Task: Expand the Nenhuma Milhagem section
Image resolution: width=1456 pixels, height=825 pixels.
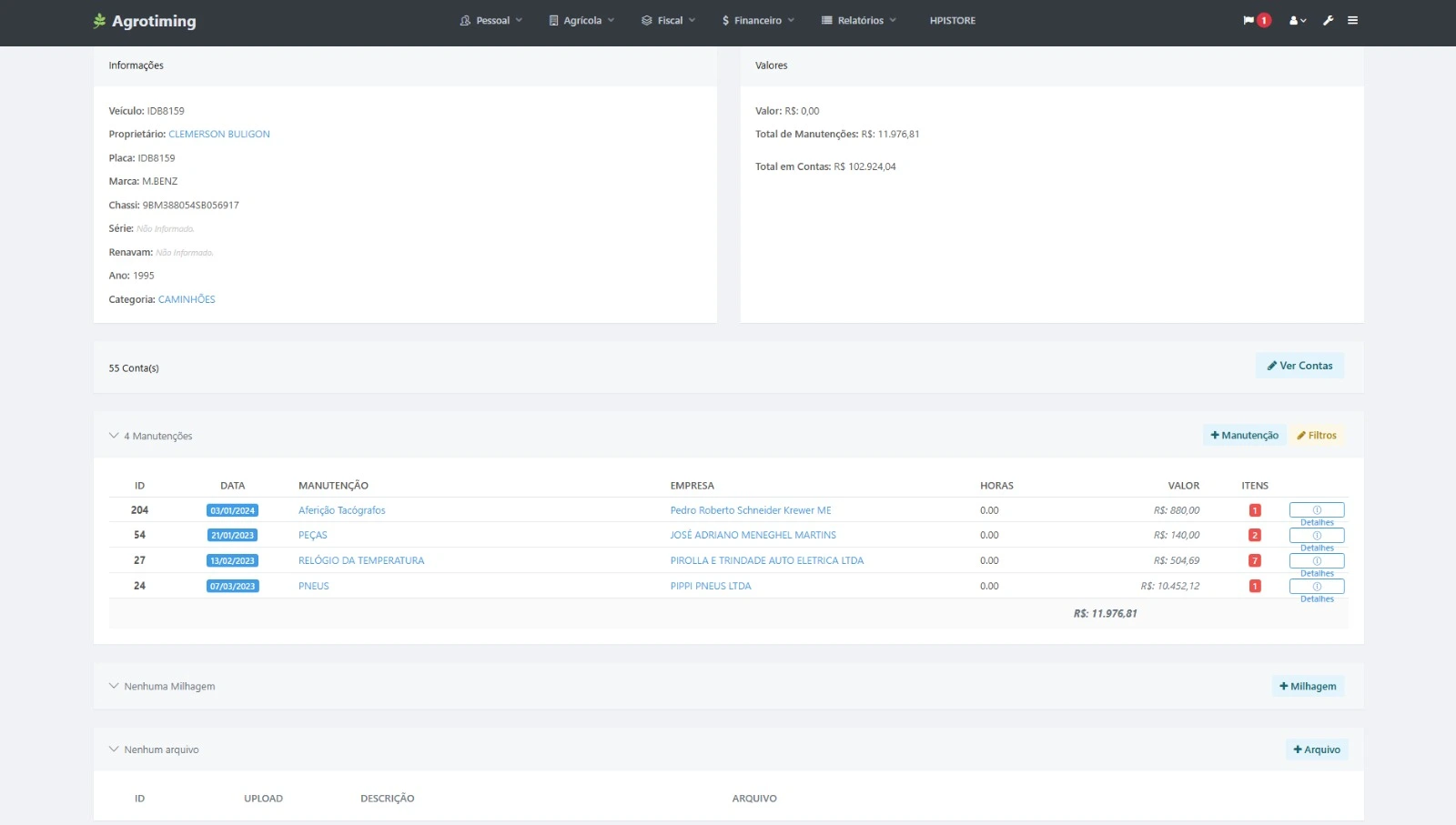Action: click(114, 687)
